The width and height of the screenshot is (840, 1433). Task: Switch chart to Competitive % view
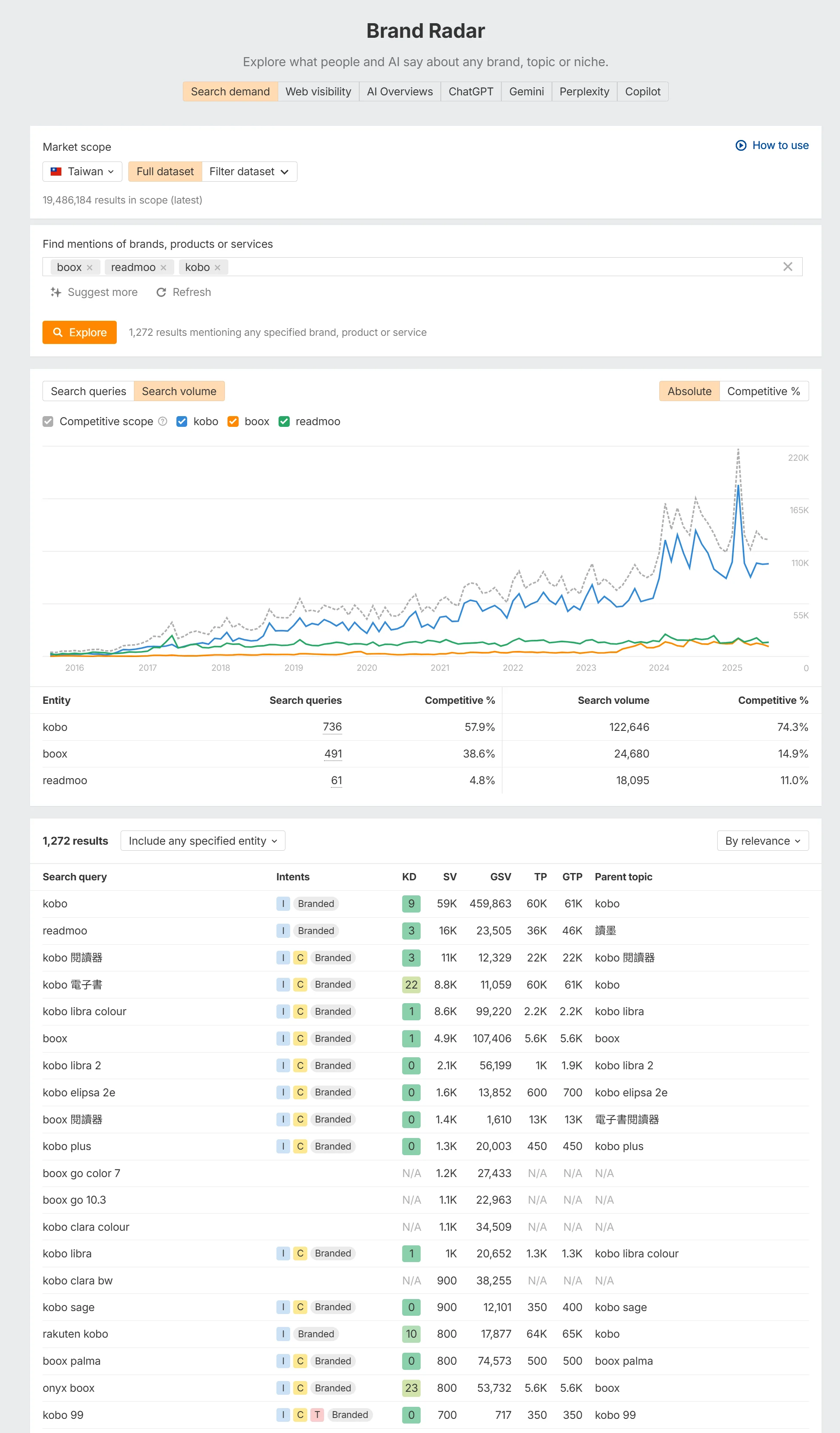(763, 391)
